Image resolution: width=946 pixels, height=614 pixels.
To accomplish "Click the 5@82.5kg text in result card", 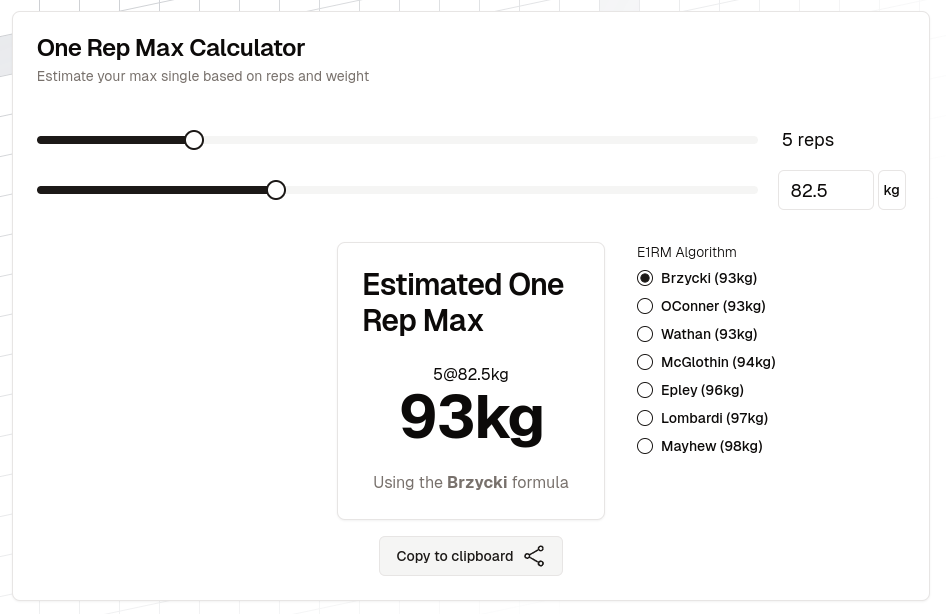I will point(471,375).
